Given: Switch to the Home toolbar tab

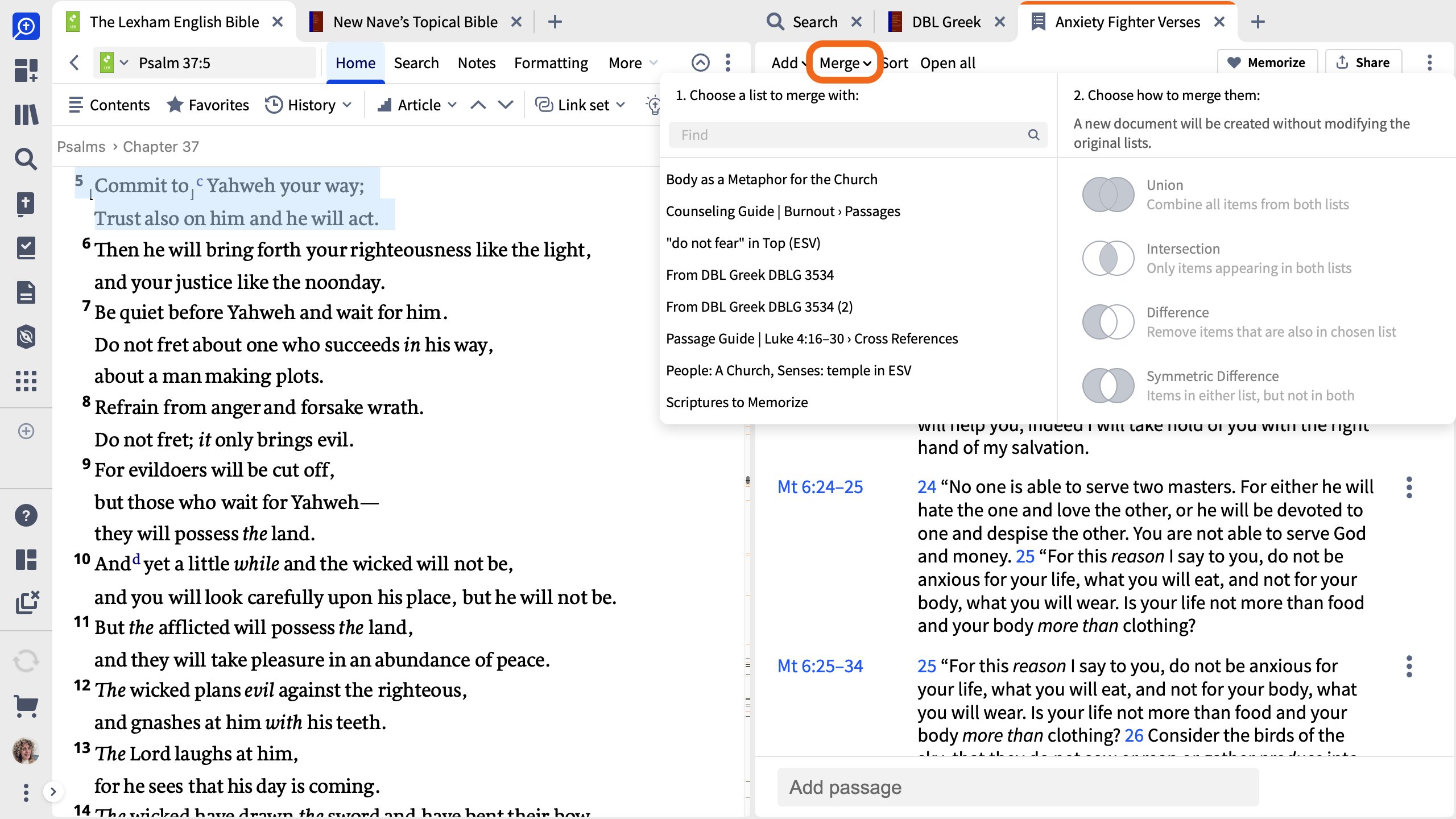Looking at the screenshot, I should 355,63.
